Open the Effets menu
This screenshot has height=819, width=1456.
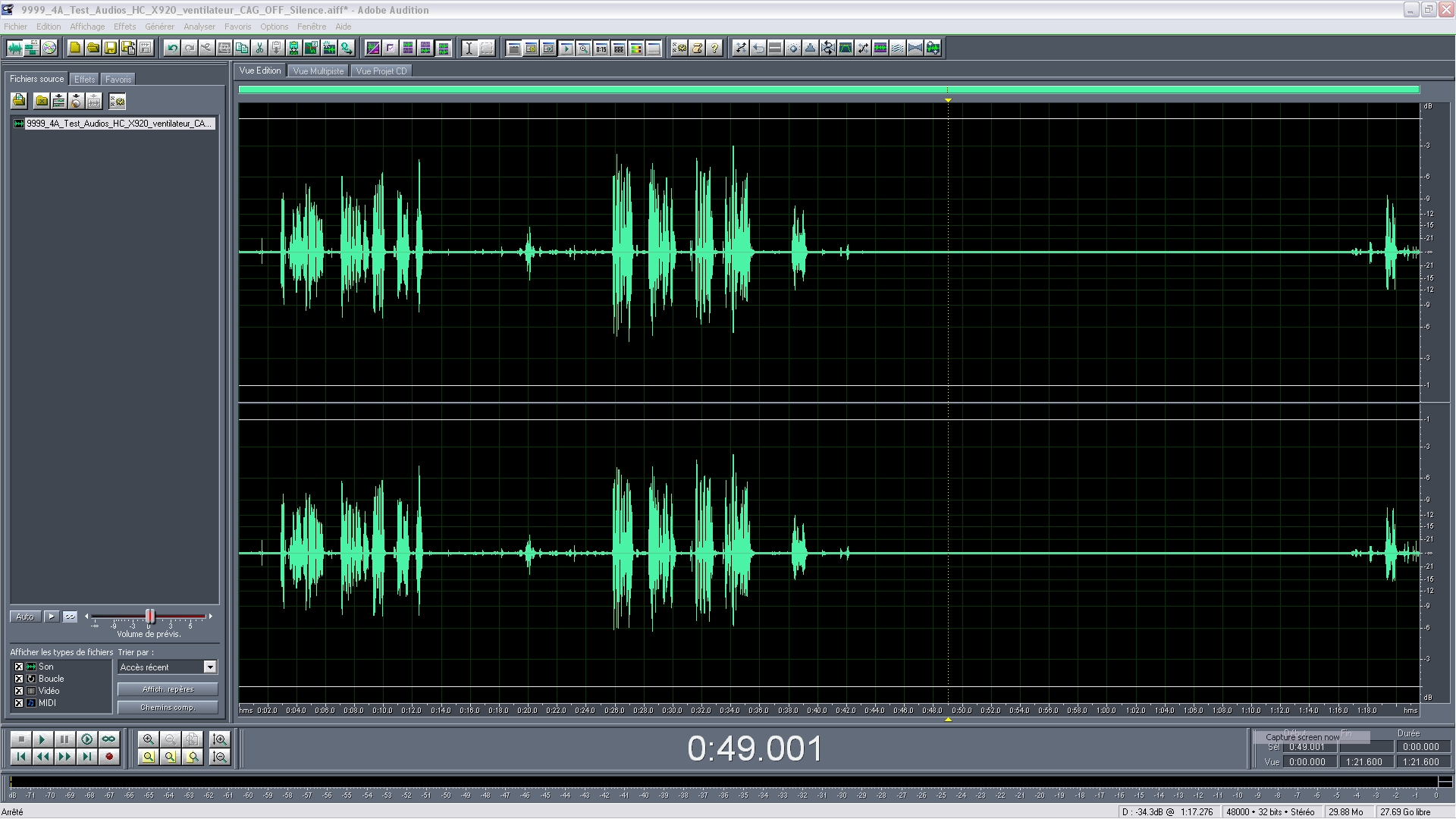click(x=124, y=27)
